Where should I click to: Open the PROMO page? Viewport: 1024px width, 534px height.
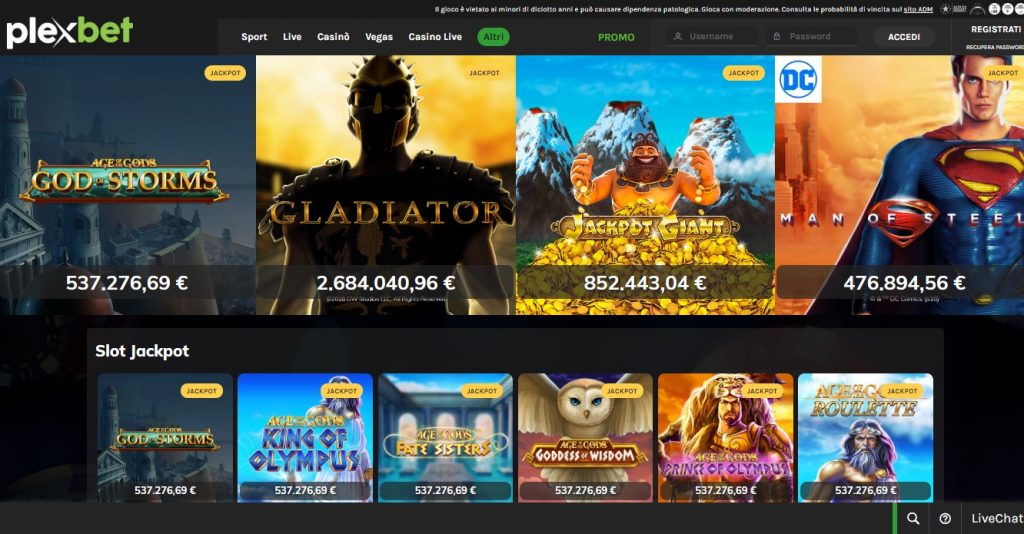(616, 37)
